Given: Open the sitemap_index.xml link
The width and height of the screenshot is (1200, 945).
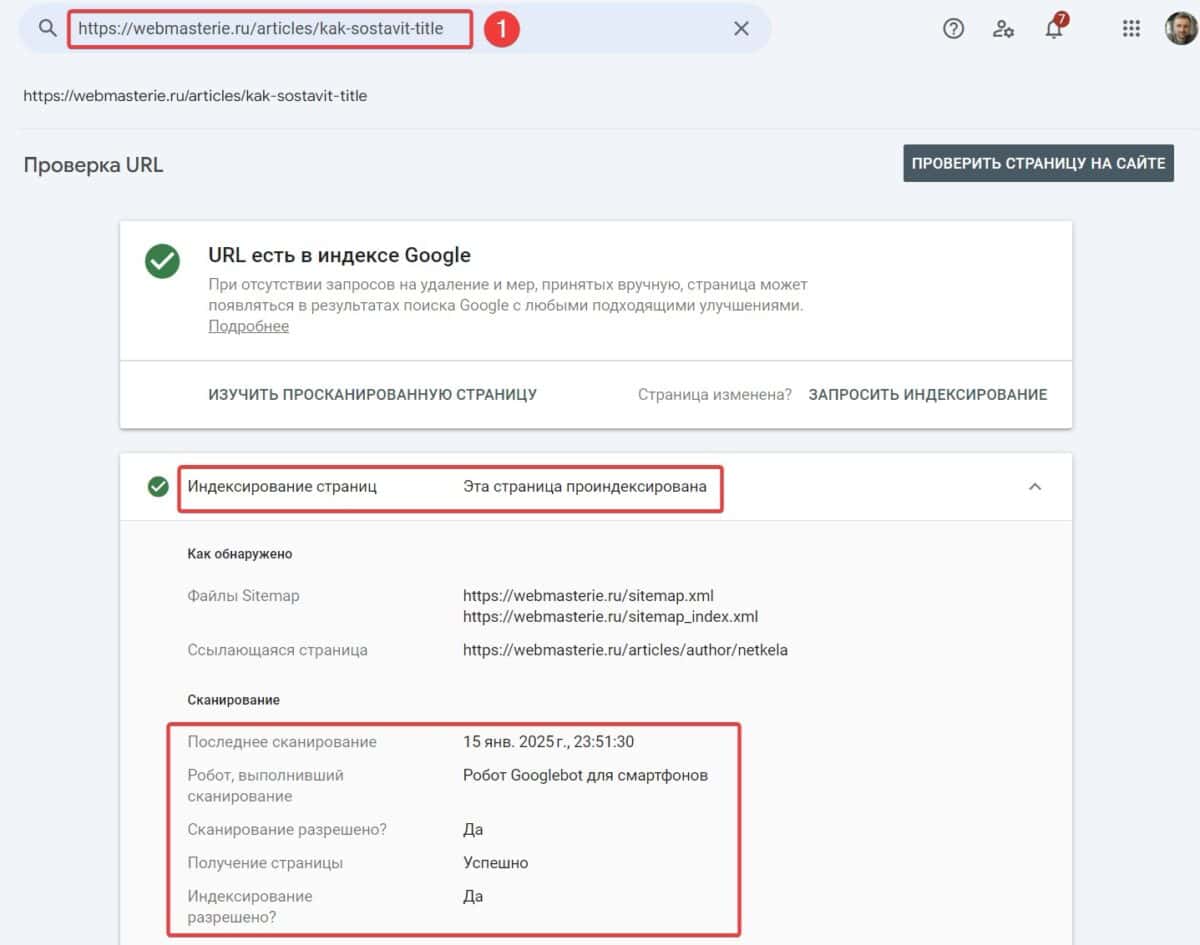Looking at the screenshot, I should 610,616.
